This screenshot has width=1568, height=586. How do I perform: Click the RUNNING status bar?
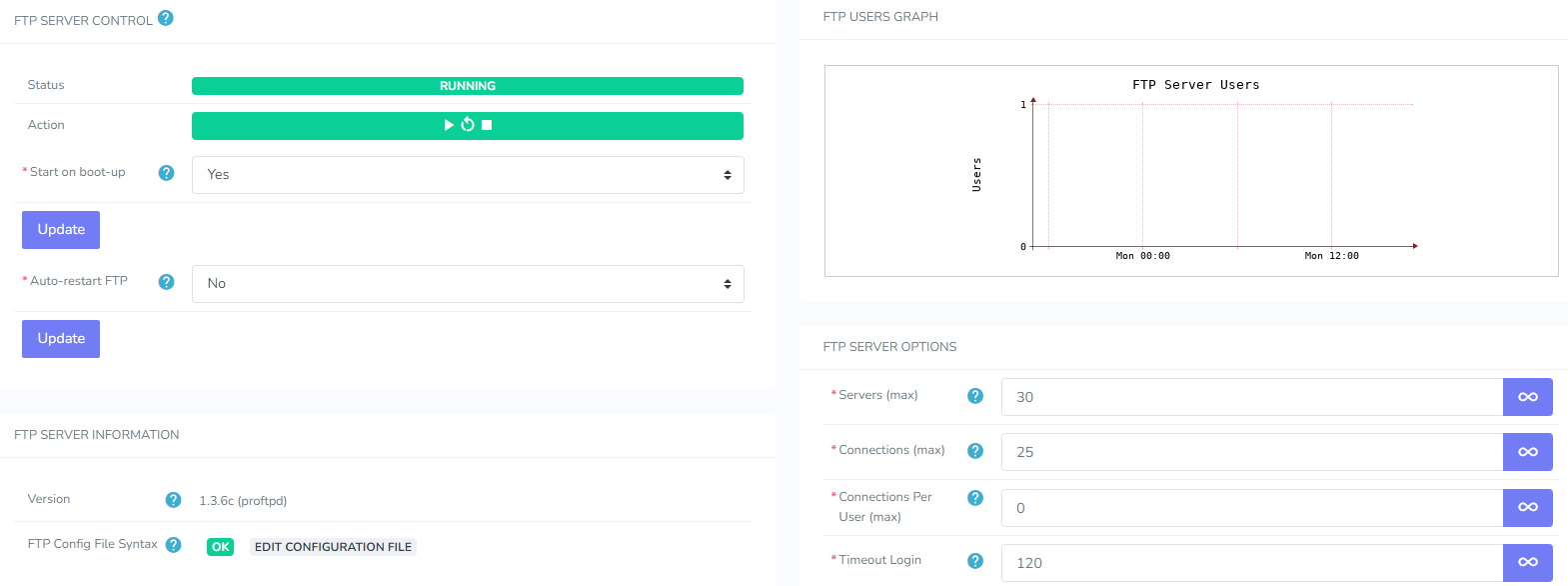(468, 86)
